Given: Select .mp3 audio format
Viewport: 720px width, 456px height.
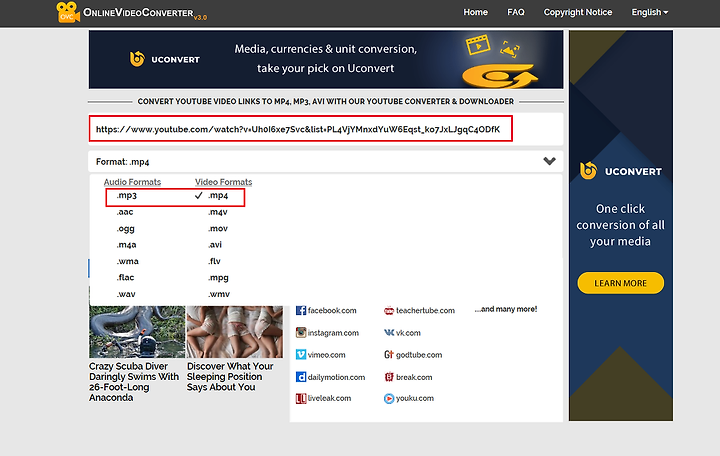Looking at the screenshot, I should tap(127, 195).
